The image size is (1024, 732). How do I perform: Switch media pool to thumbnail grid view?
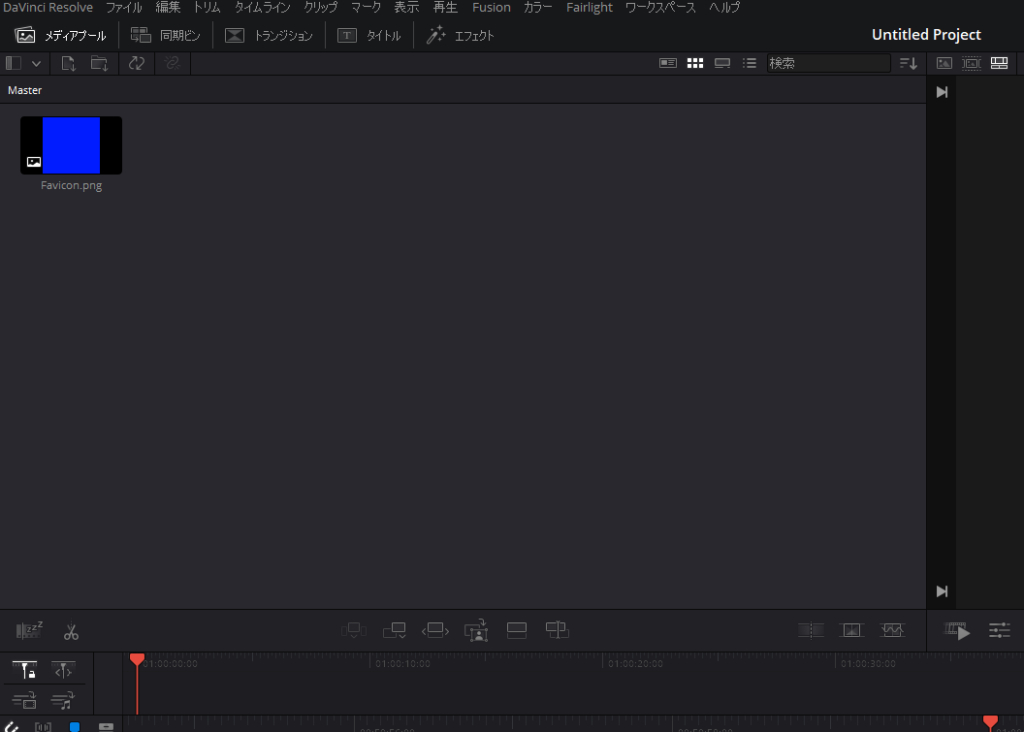click(x=695, y=63)
